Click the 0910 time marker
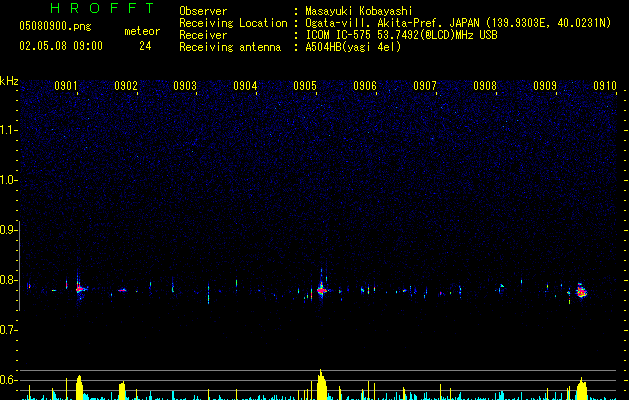Image resolution: width=629 pixels, height=400 pixels. (x=605, y=86)
